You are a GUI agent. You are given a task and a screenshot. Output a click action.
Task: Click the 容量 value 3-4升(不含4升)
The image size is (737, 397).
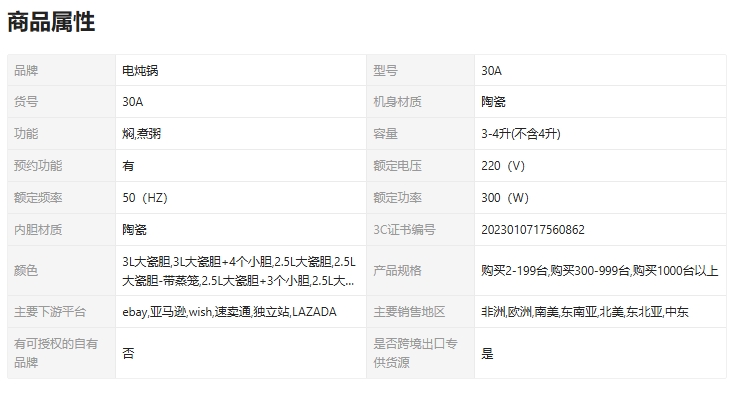[521, 133]
